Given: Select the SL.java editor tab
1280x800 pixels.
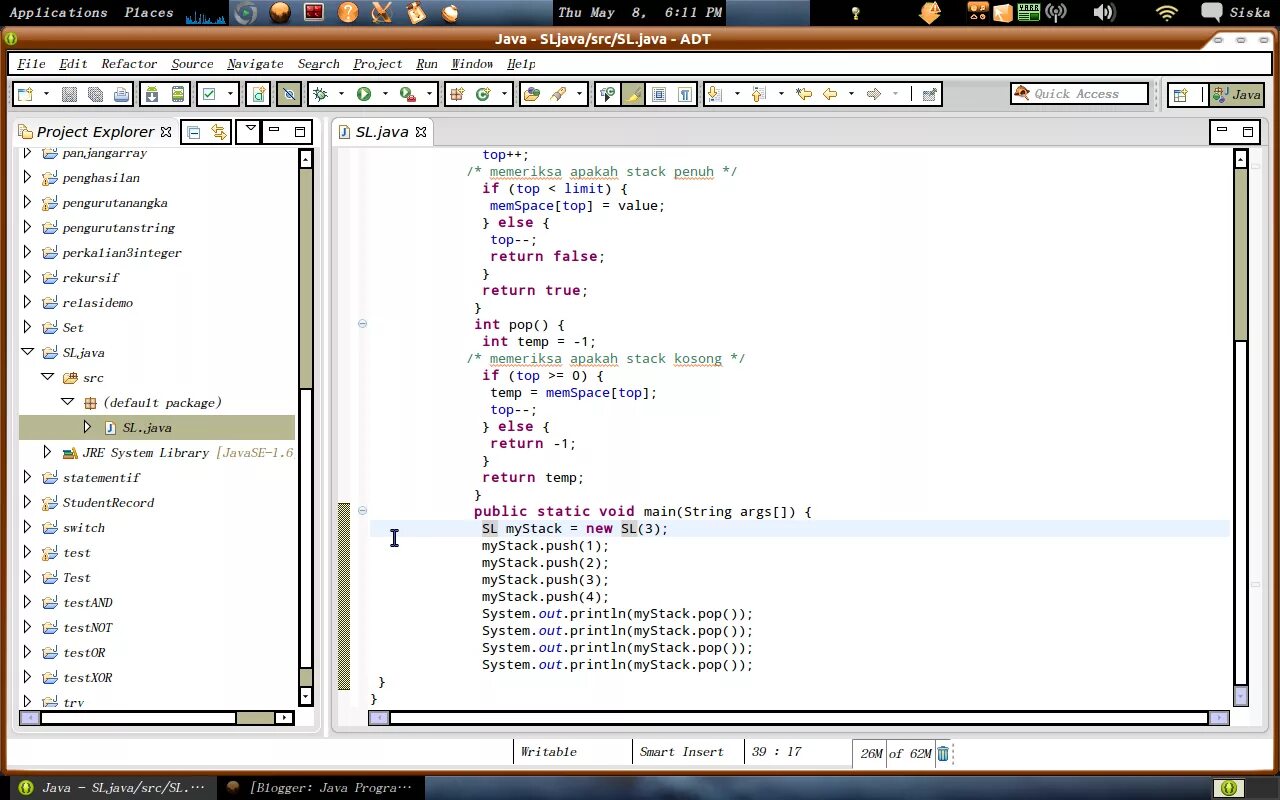Looking at the screenshot, I should pyautogui.click(x=381, y=132).
